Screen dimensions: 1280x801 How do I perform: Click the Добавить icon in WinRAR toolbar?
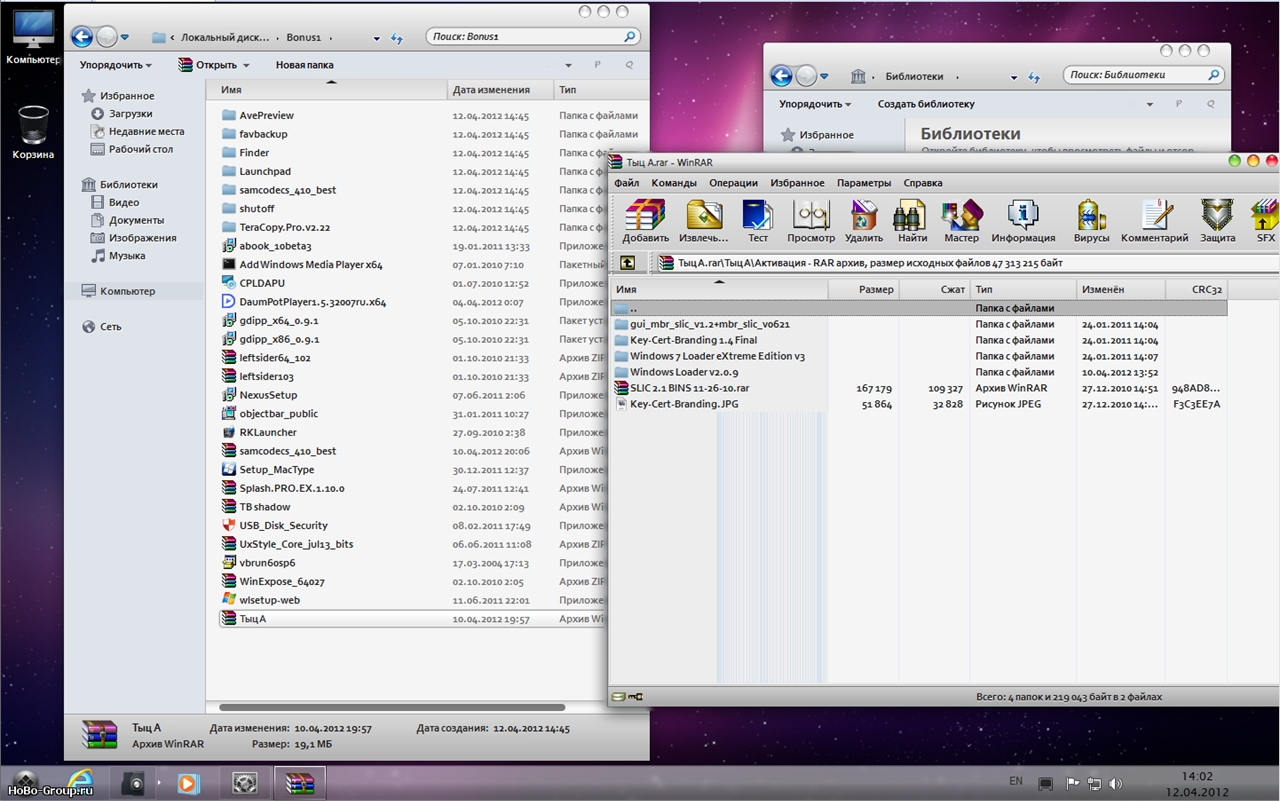pos(645,220)
